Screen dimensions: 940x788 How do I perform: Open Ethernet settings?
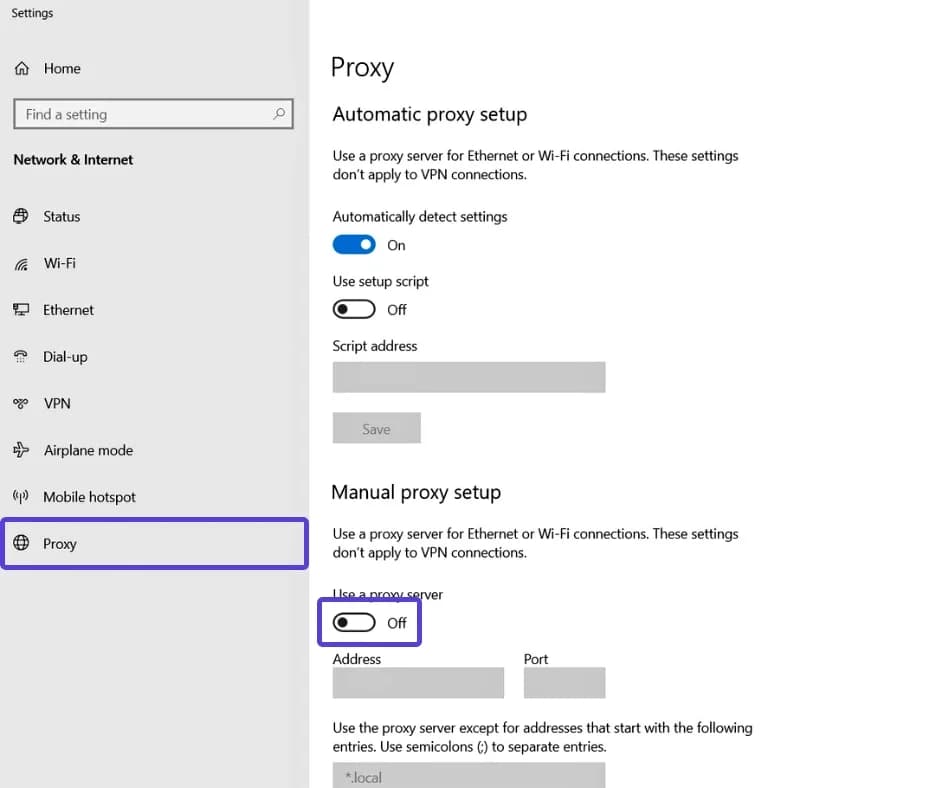click(66, 310)
